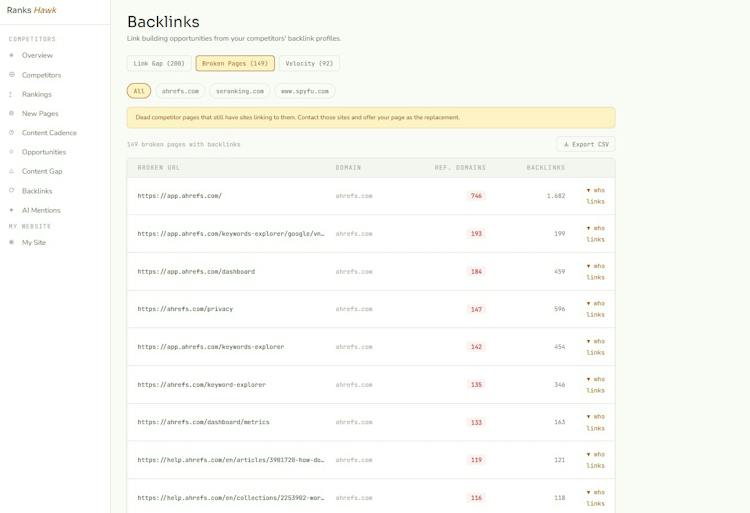Click the 193 referring domains badge
This screenshot has height=513, width=750.
[x=476, y=233]
